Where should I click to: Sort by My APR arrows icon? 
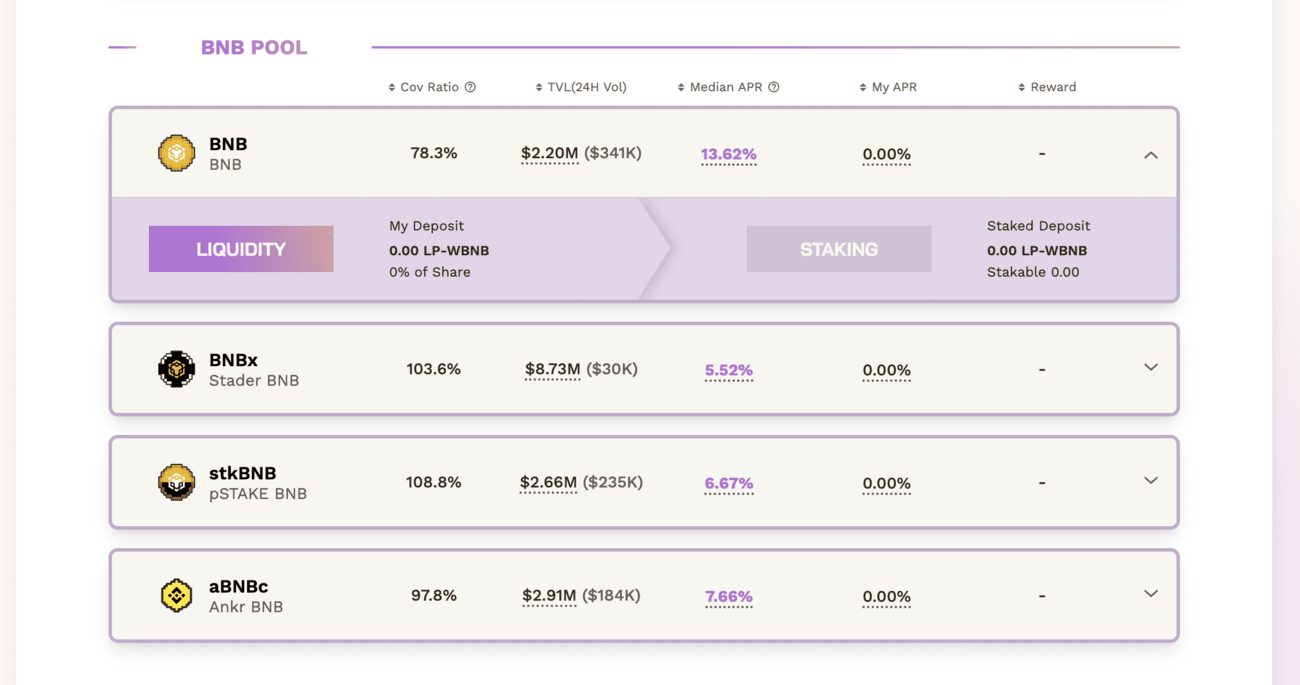863,87
